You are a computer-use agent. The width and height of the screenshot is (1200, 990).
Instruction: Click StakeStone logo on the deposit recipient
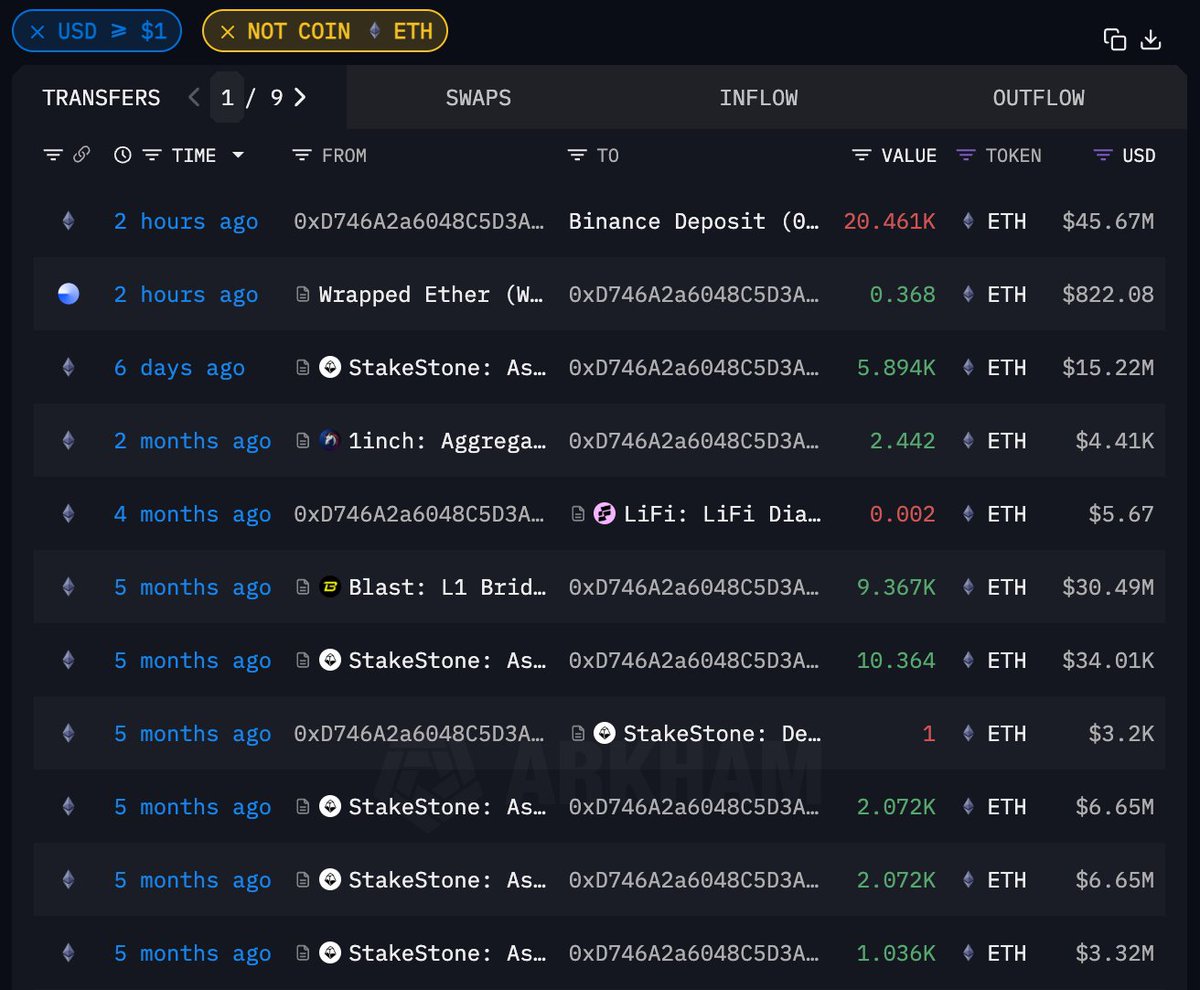(x=605, y=733)
